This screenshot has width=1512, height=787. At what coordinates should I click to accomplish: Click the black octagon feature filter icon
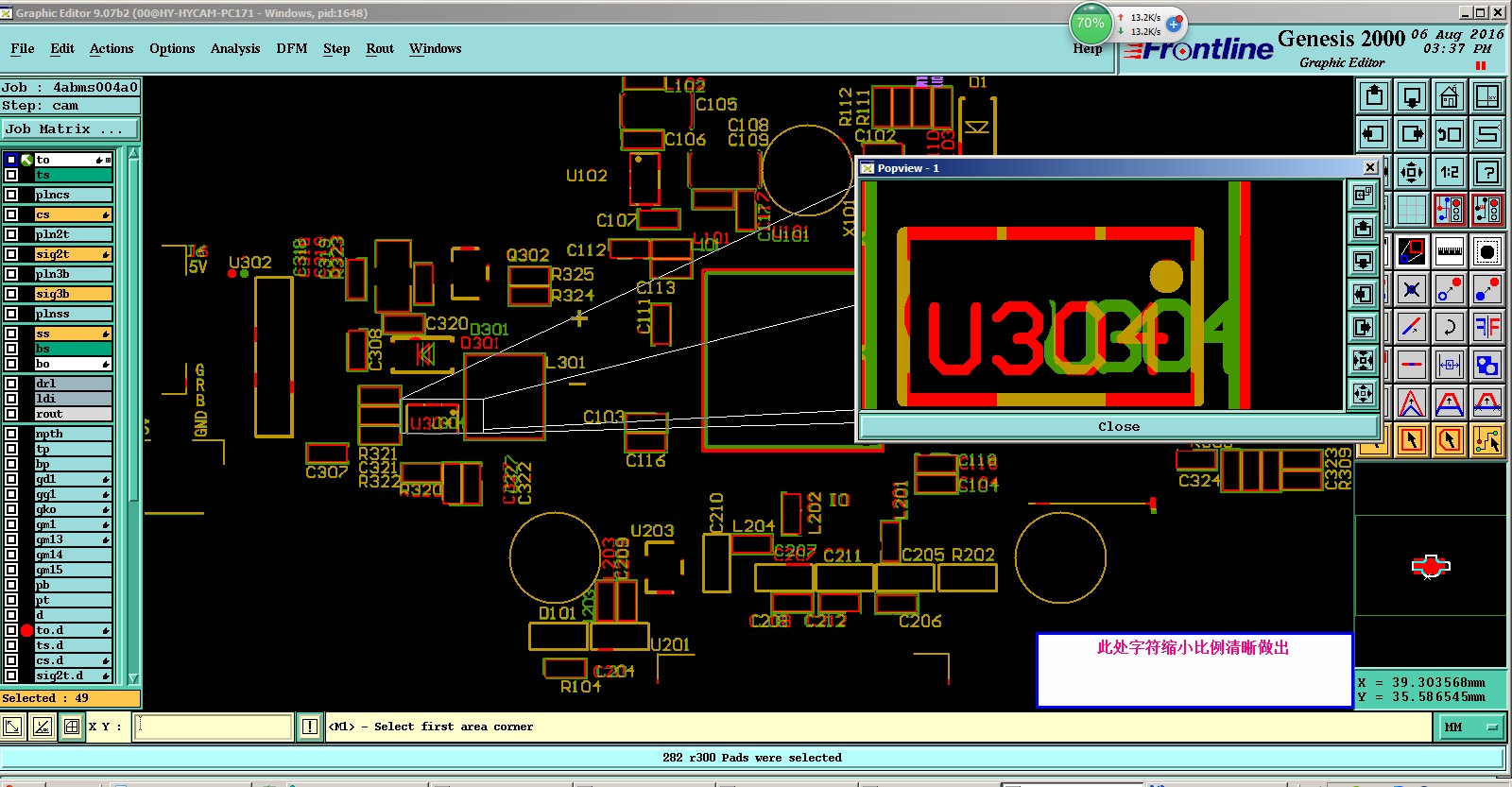[1487, 251]
